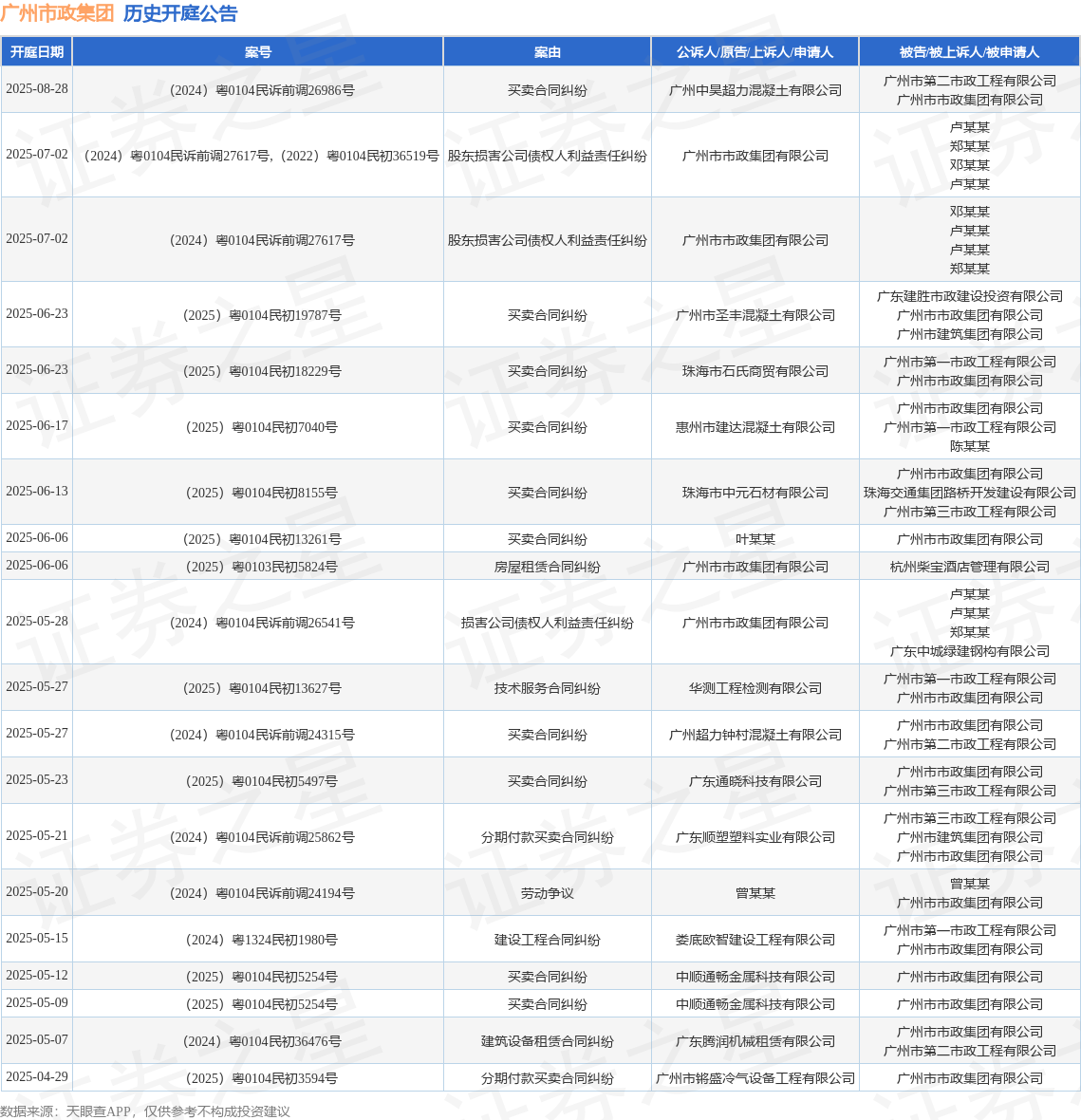Click the date 2025-05-09
This screenshot has height=1120, width=1081.
point(37,1003)
